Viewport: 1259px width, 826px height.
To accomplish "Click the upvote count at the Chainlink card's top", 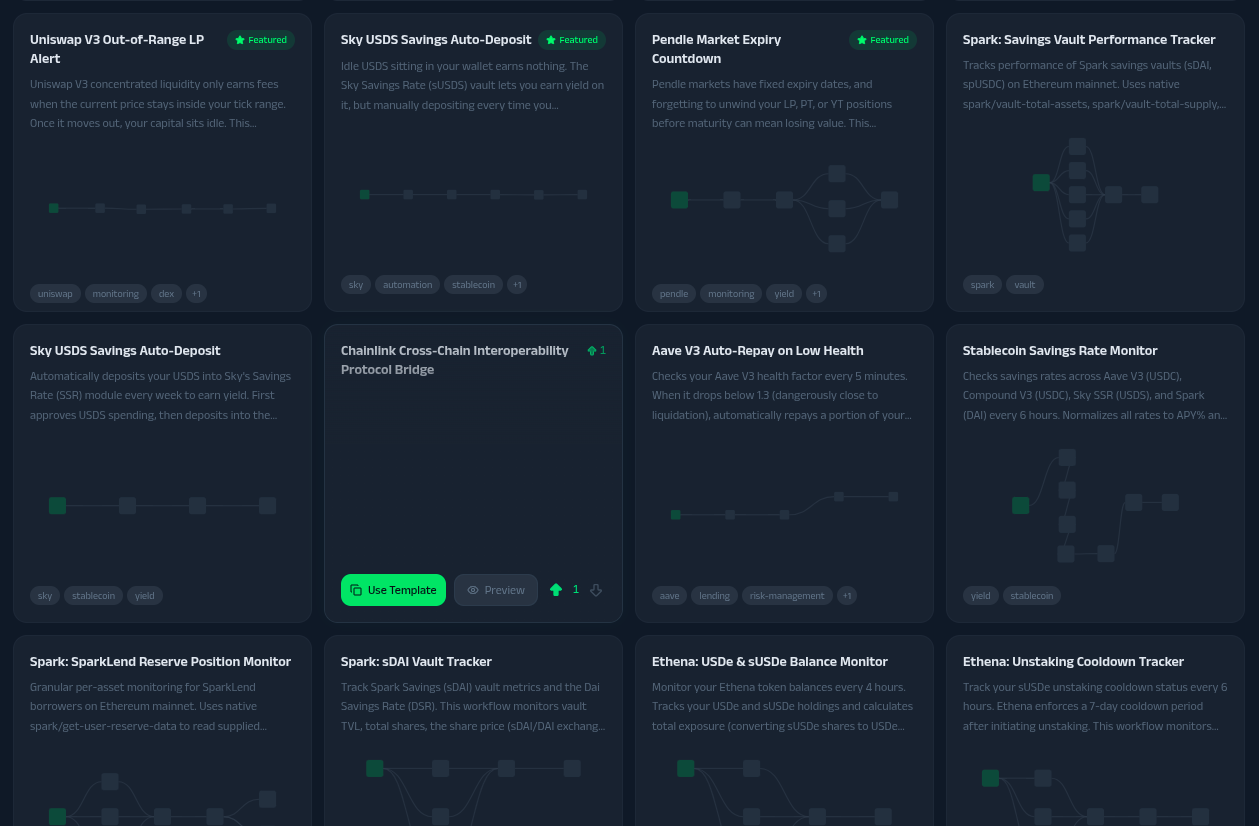I will 596,351.
